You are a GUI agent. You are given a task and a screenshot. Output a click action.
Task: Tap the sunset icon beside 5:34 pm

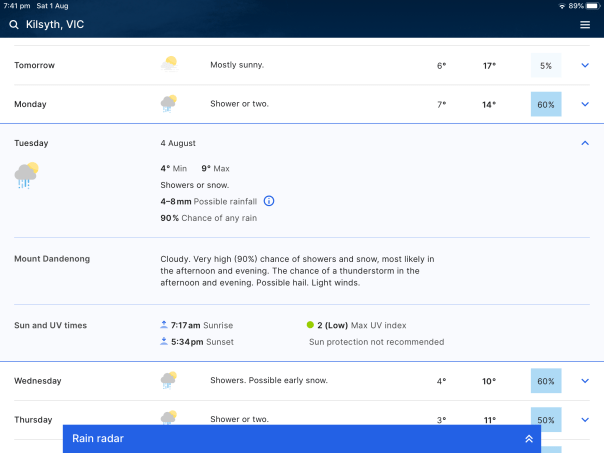(164, 341)
